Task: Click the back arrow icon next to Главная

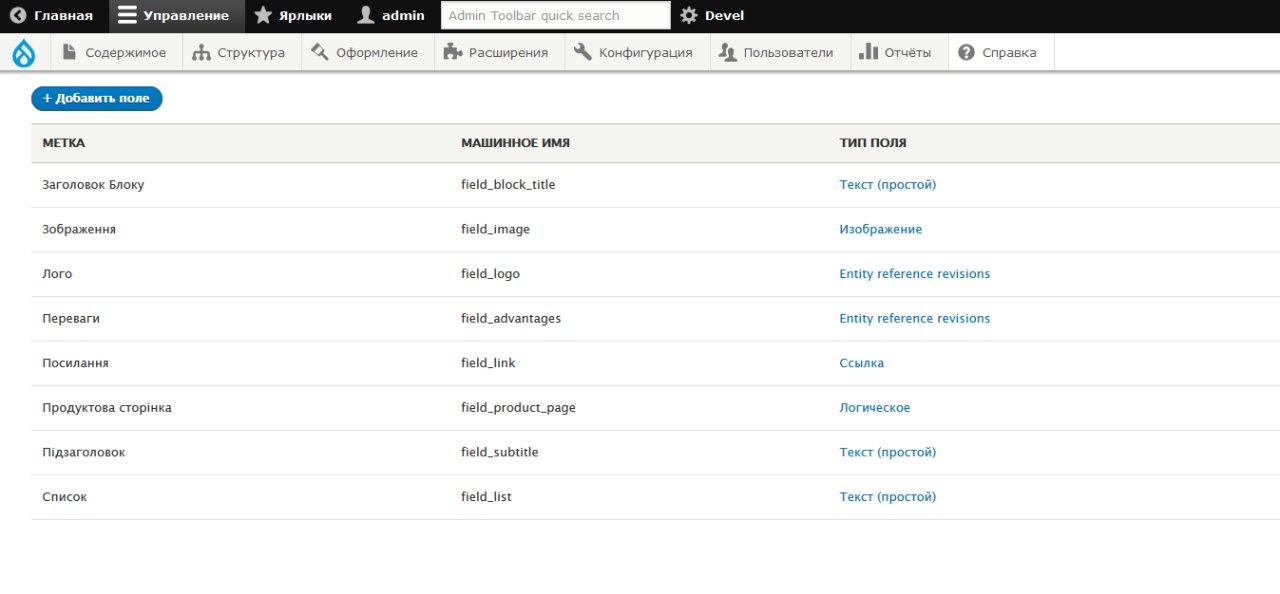Action: coord(18,16)
